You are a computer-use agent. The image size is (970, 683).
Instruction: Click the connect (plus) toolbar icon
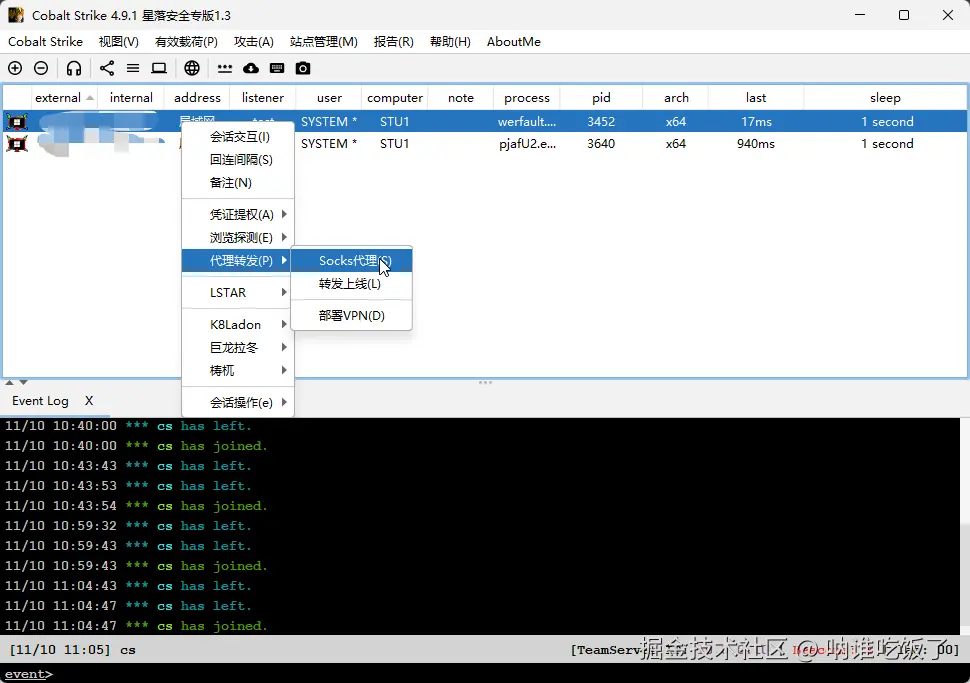(x=15, y=68)
